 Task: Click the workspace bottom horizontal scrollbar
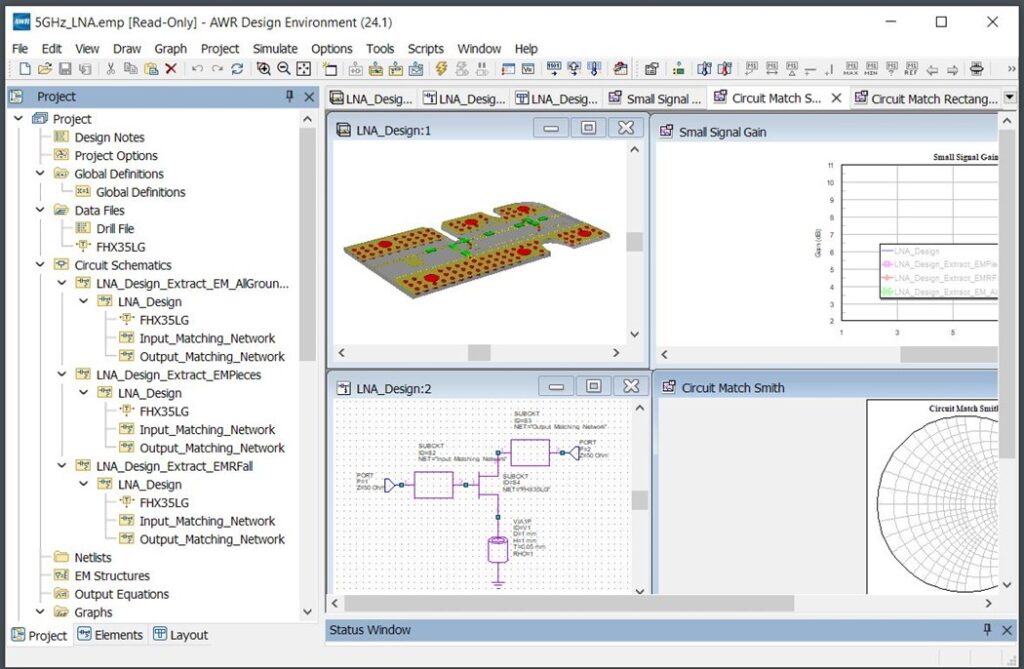(569, 603)
